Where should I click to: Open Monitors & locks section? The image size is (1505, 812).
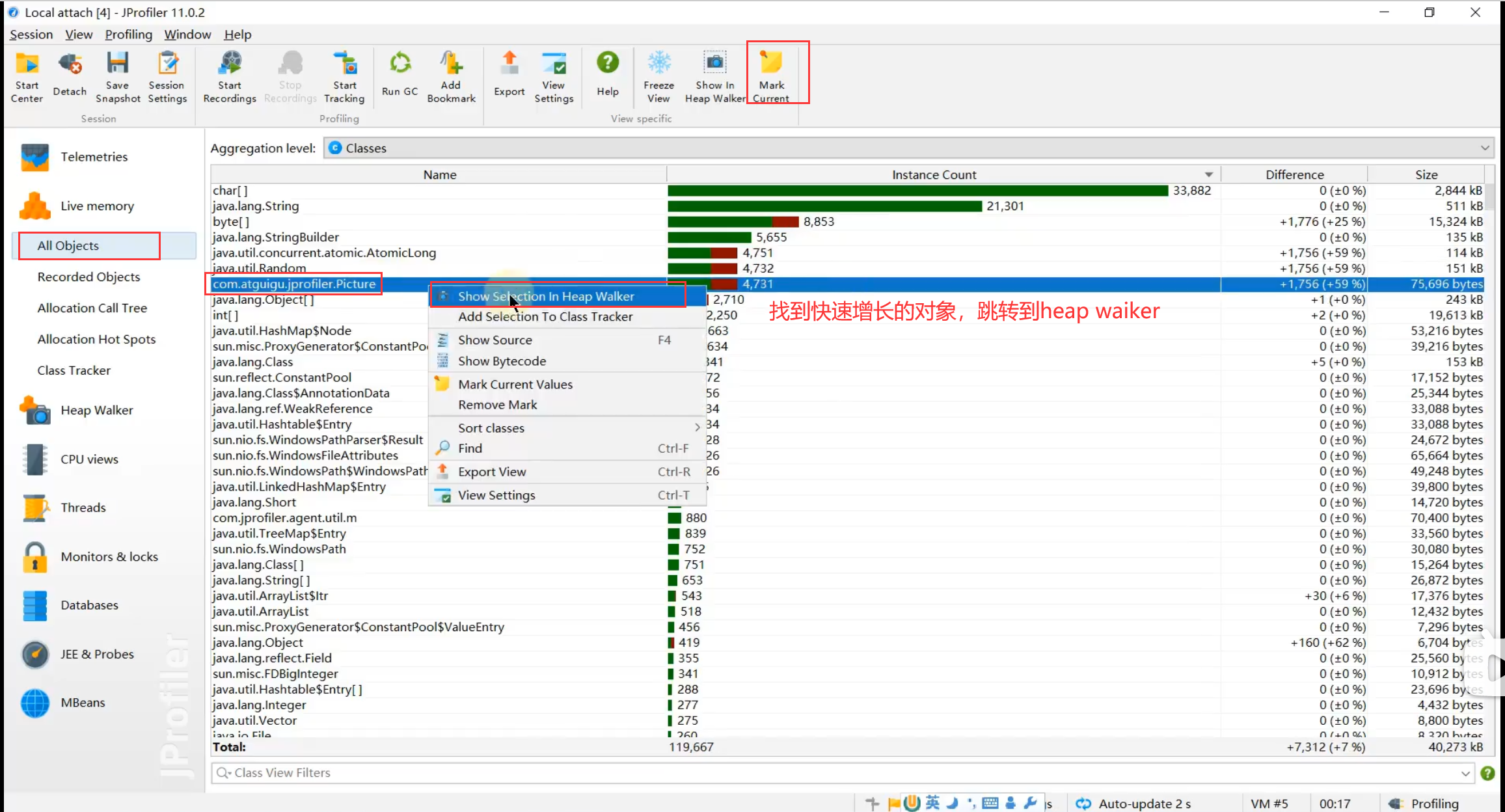pos(109,557)
